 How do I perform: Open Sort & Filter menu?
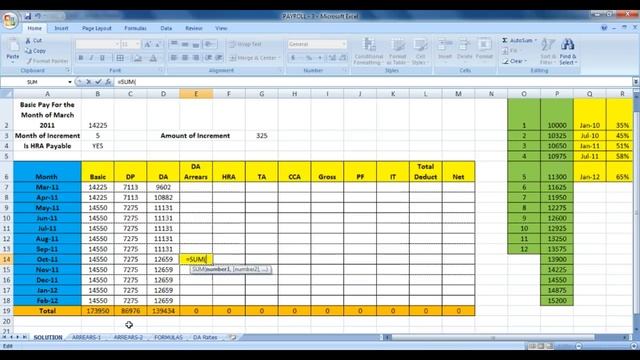pyautogui.click(x=548, y=51)
